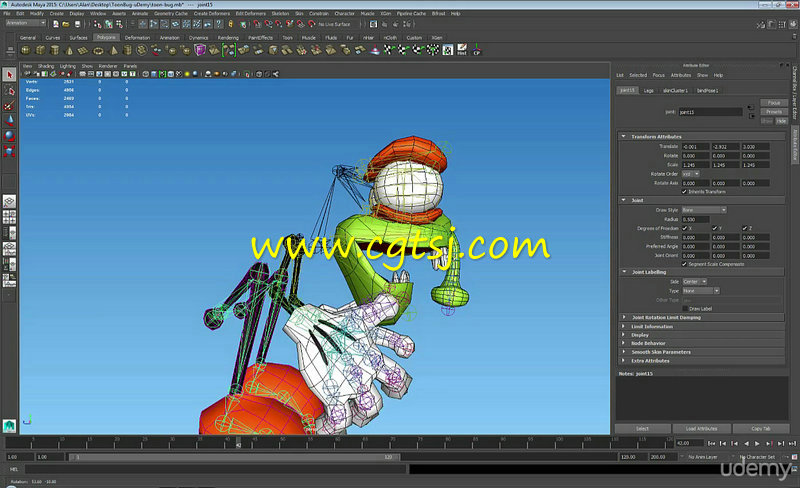Toggle Degrees of Freedom X checkbox
The image size is (800, 488).
[x=684, y=228]
